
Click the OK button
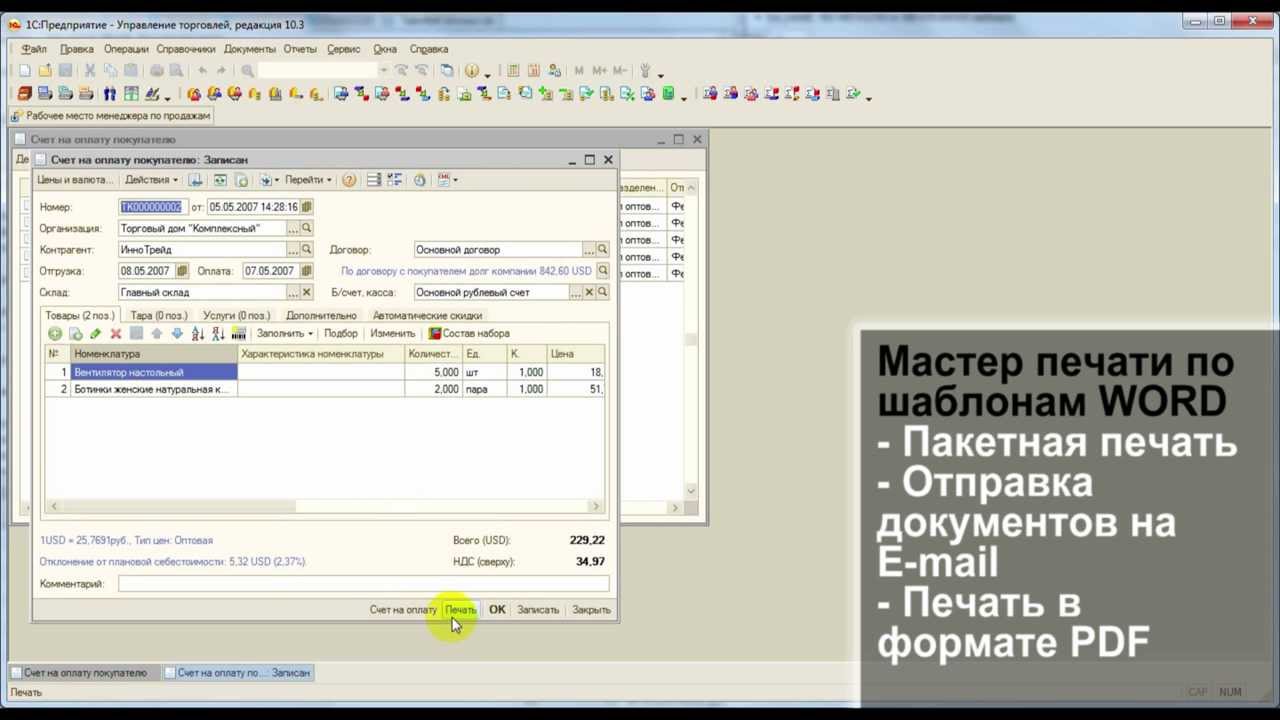tap(497, 610)
